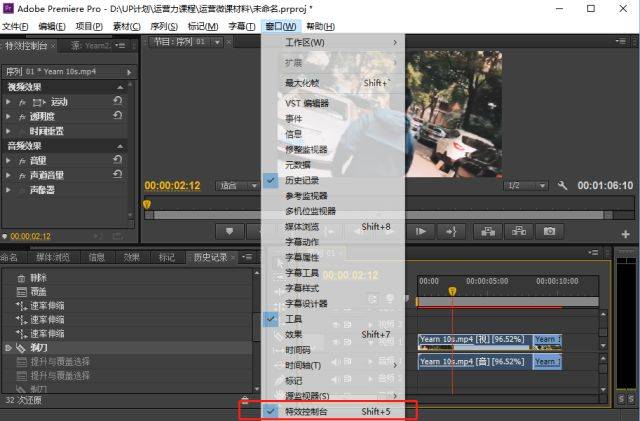640x421 pixels.
Task: Click the program monitor playhead marker
Action: click(147, 204)
